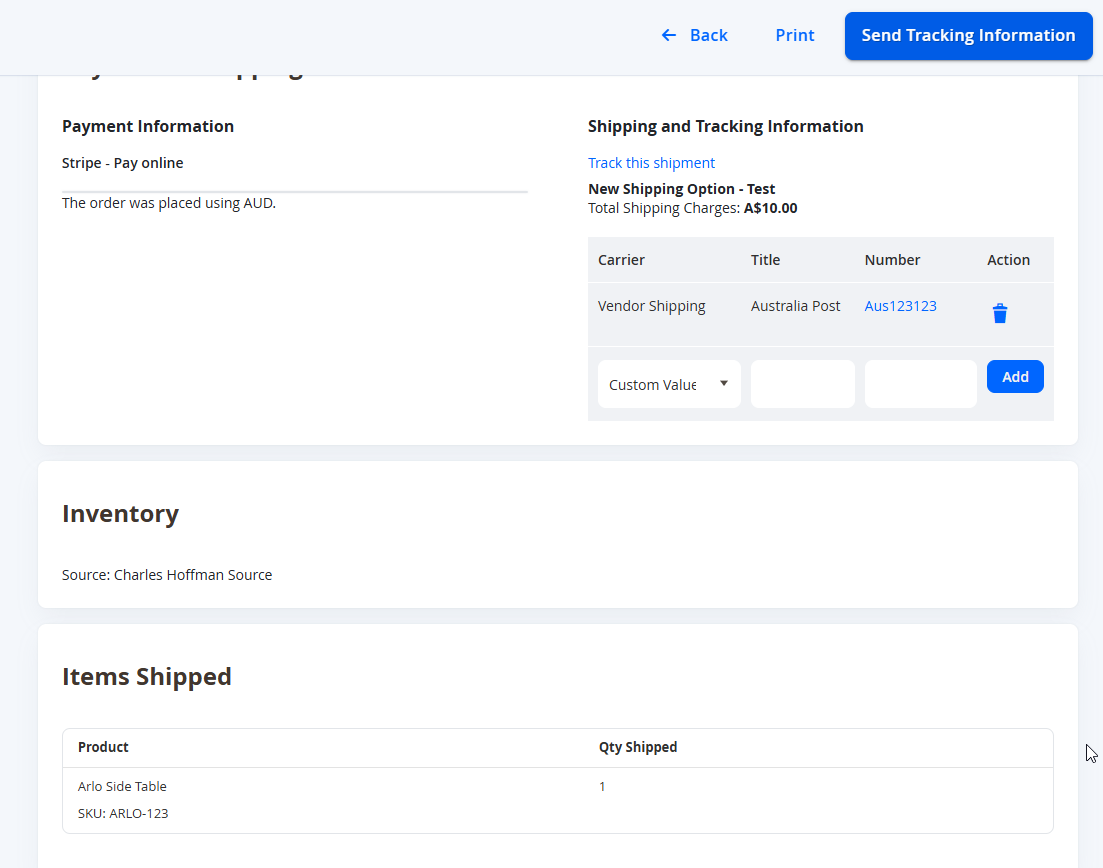Select the Australia Post title cell
Screen dimensions: 1103x868
click(x=795, y=306)
